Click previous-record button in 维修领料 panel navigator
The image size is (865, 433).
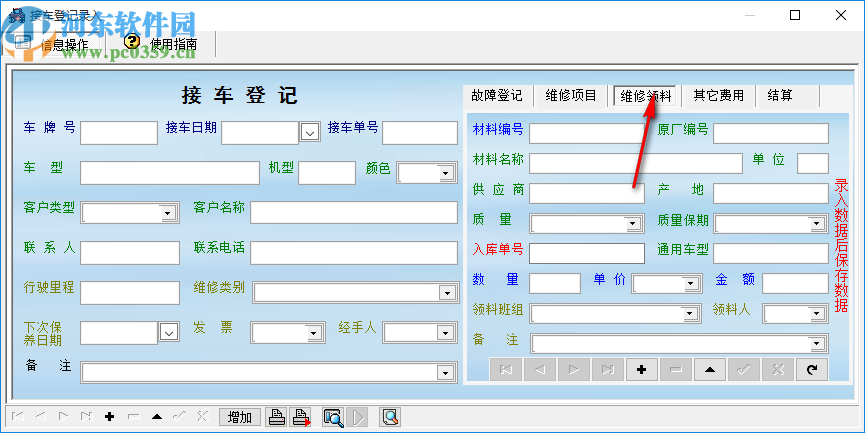click(x=540, y=370)
